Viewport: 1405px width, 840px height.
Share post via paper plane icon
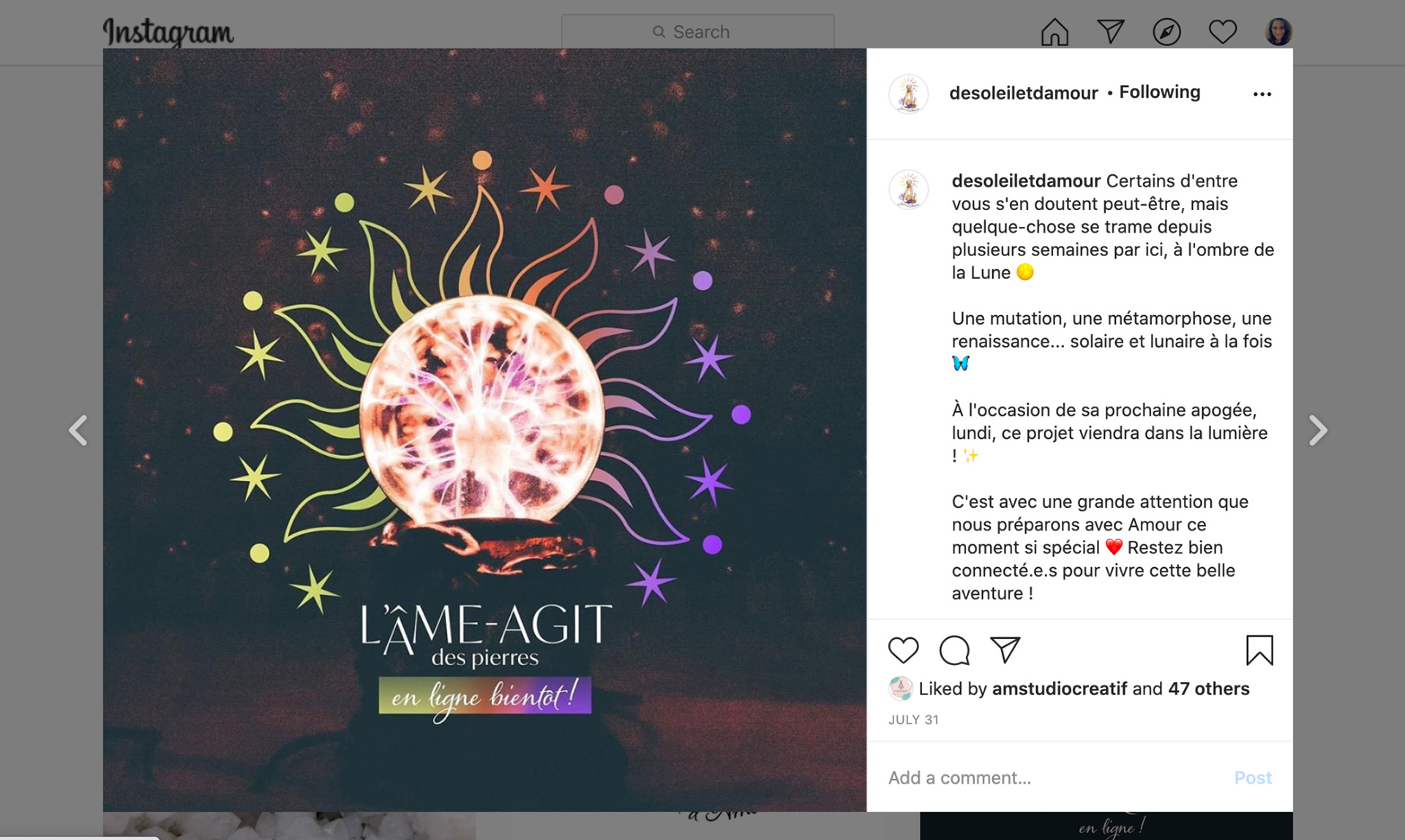(1005, 650)
